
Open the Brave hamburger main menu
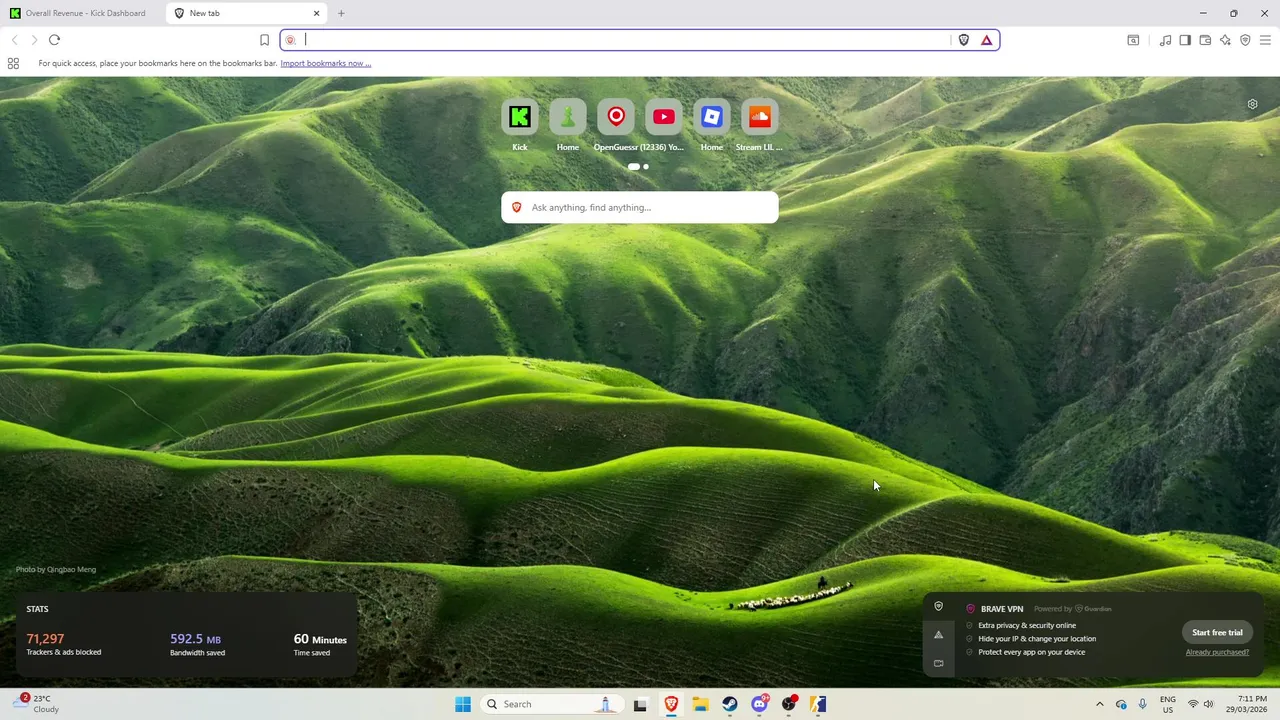tap(1265, 40)
